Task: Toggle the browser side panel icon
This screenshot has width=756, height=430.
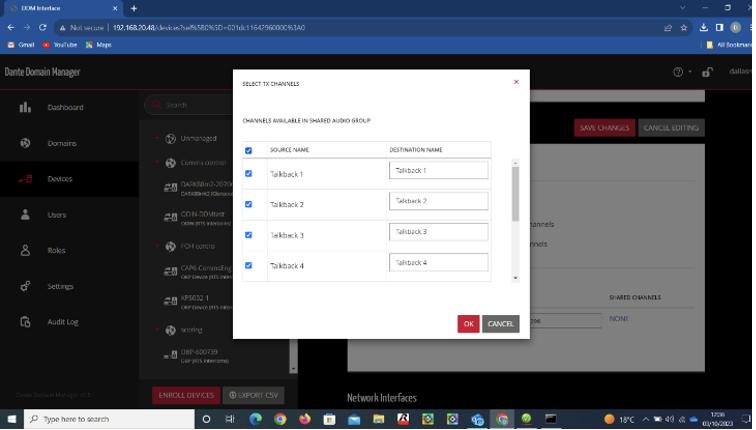Action: [719, 27]
